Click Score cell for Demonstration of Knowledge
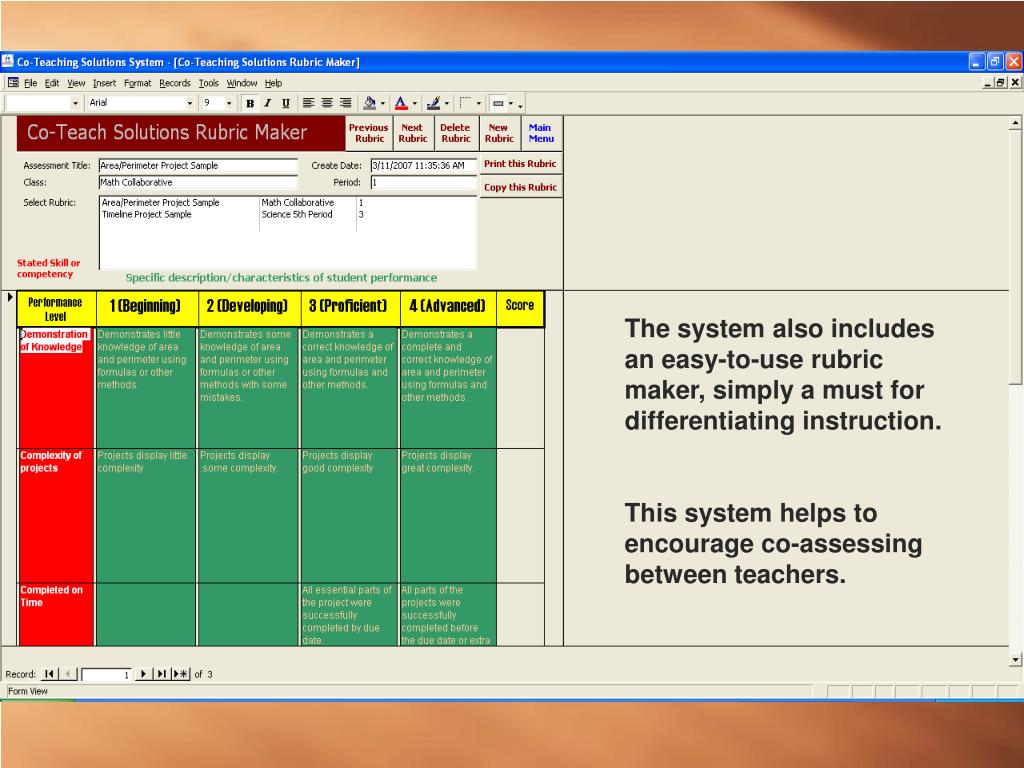Image resolution: width=1024 pixels, height=768 pixels. pos(520,387)
